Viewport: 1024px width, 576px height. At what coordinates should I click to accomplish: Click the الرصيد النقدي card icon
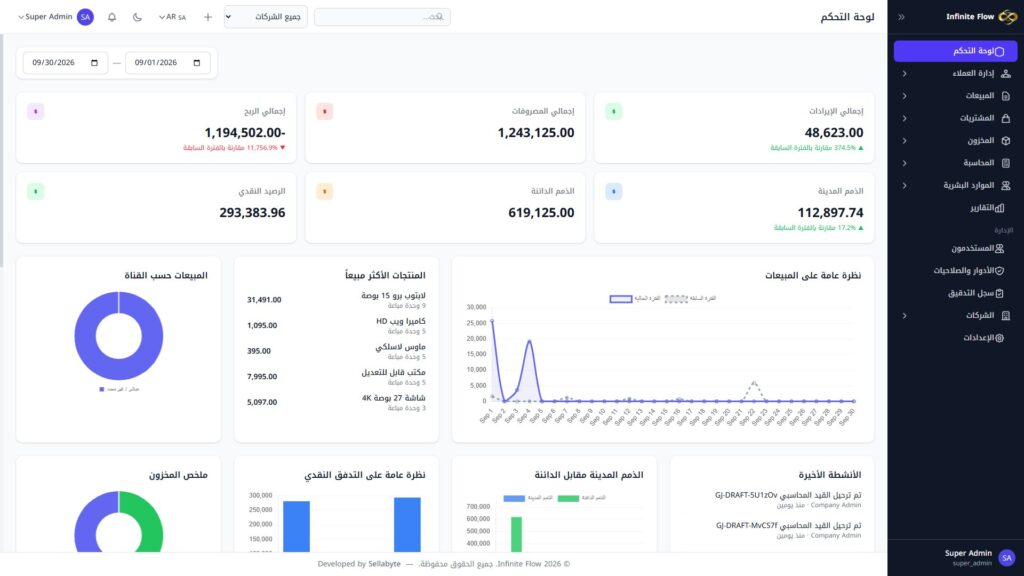pos(35,191)
